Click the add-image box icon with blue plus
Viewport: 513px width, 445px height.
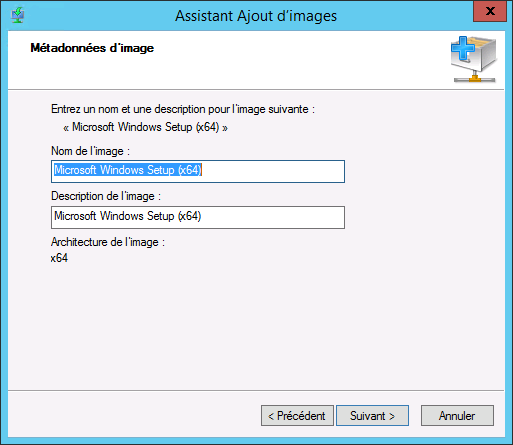474,59
